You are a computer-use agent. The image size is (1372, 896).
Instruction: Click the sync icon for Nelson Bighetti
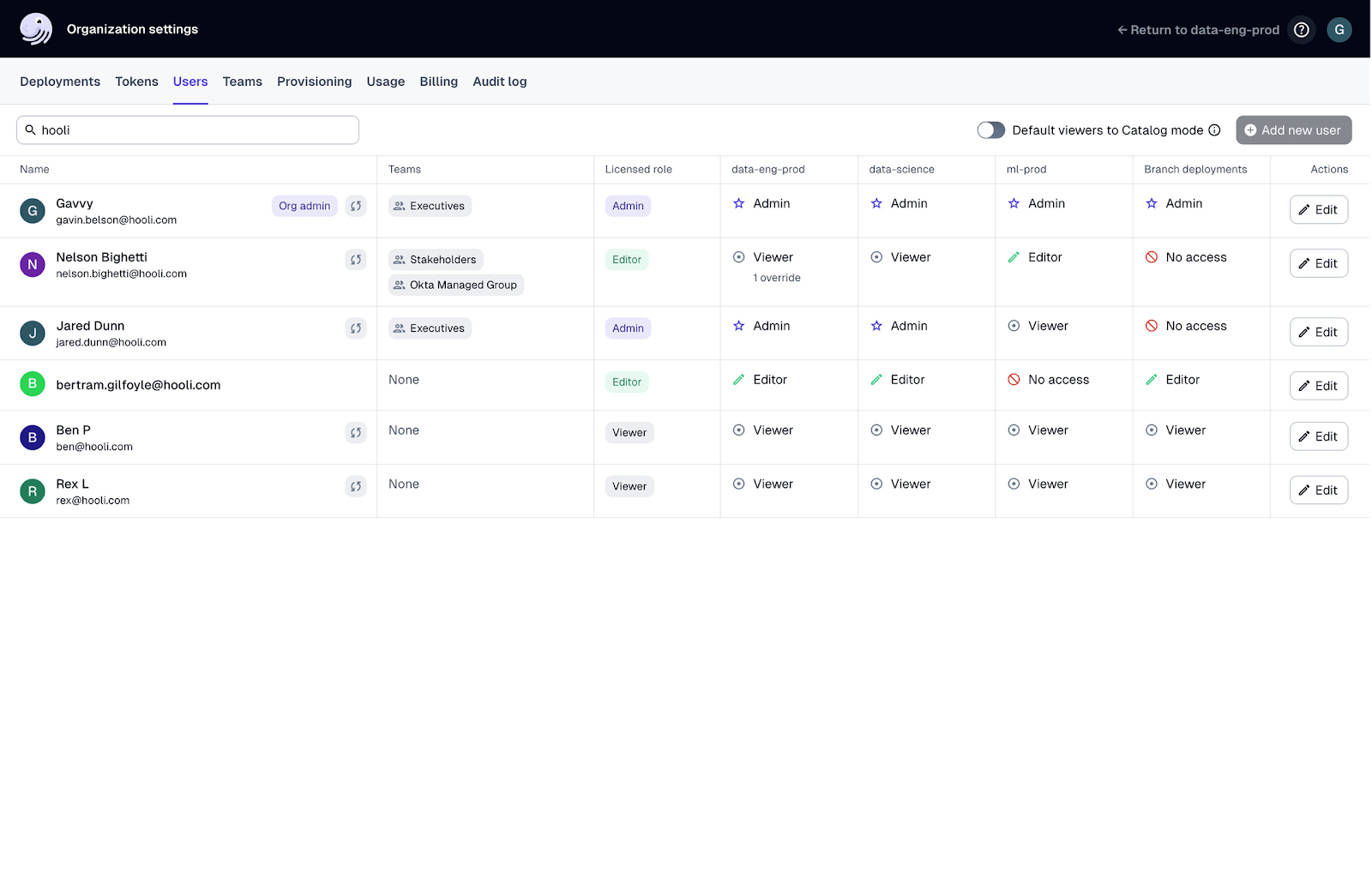[x=356, y=260]
